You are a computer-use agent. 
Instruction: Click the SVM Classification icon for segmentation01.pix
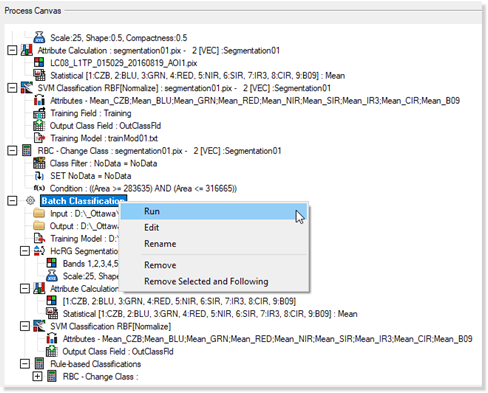click(27, 88)
